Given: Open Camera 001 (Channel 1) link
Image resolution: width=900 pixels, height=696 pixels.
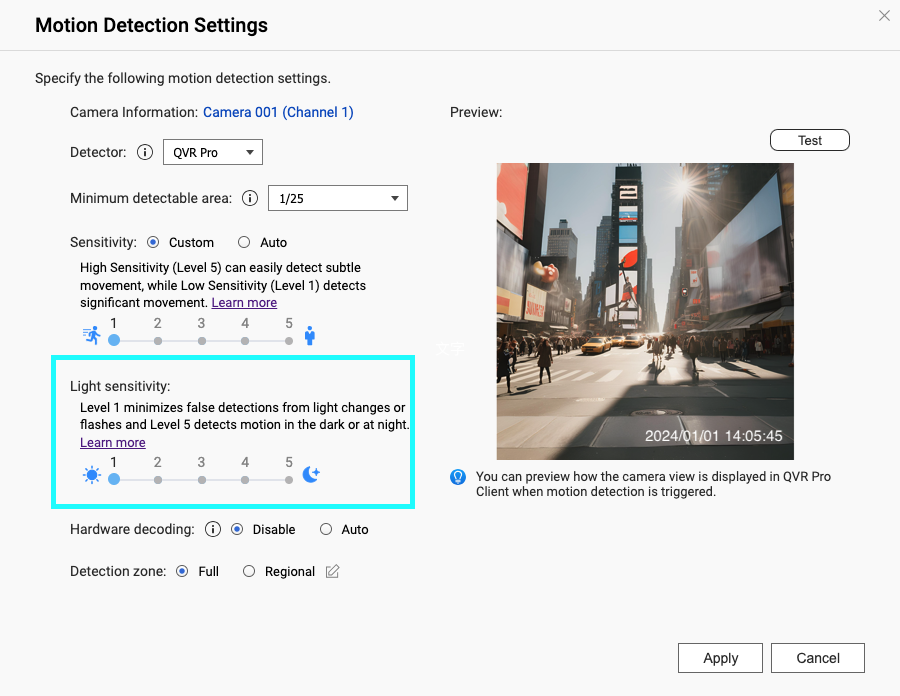Looking at the screenshot, I should (278, 112).
